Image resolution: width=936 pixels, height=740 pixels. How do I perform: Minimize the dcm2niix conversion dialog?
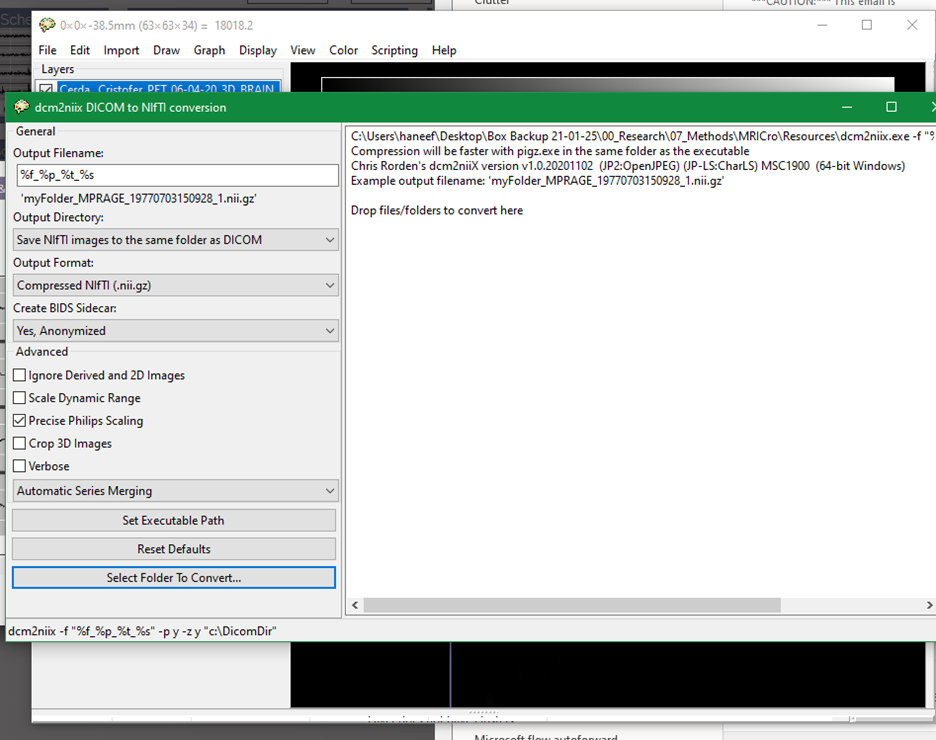(x=846, y=107)
